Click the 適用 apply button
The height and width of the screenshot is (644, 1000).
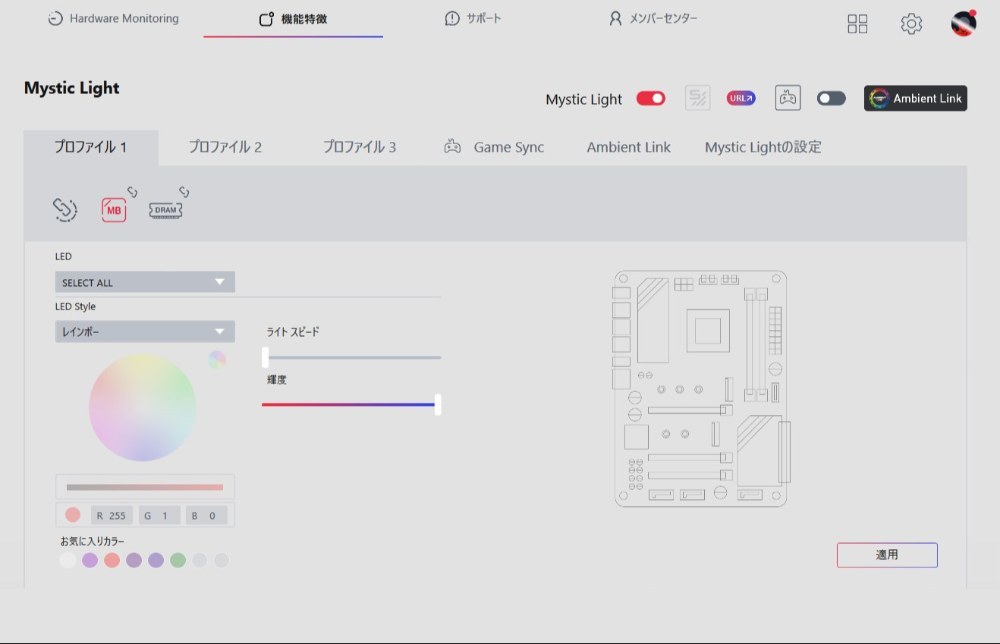[887, 555]
